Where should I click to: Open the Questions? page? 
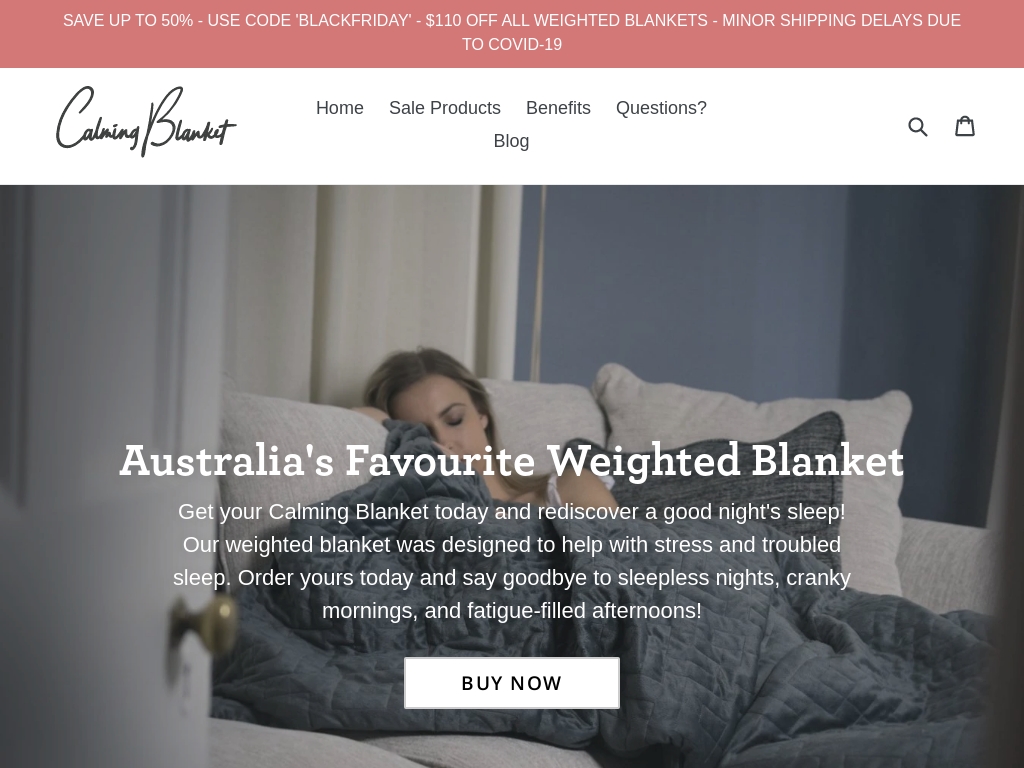(661, 108)
